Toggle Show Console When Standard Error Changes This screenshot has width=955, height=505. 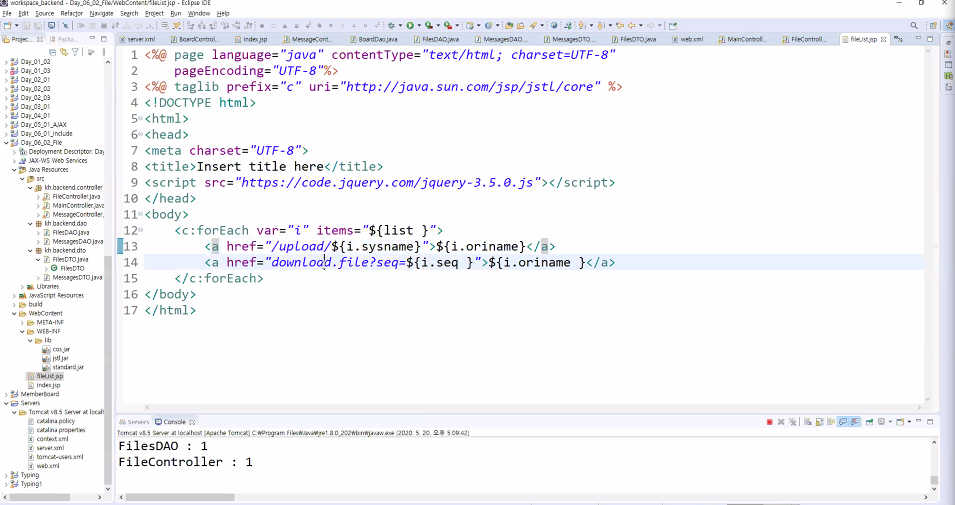pyautogui.click(x=855, y=422)
